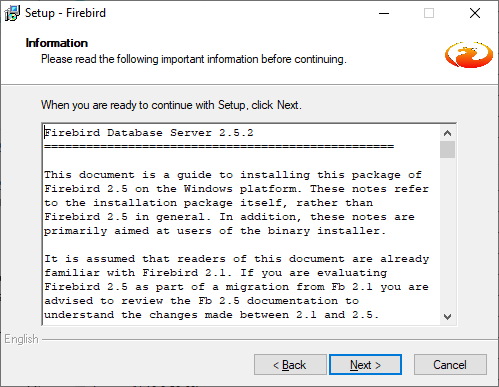Image resolution: width=499 pixels, height=387 pixels.
Task: Click the 'Information' page heading
Action: click(x=57, y=43)
